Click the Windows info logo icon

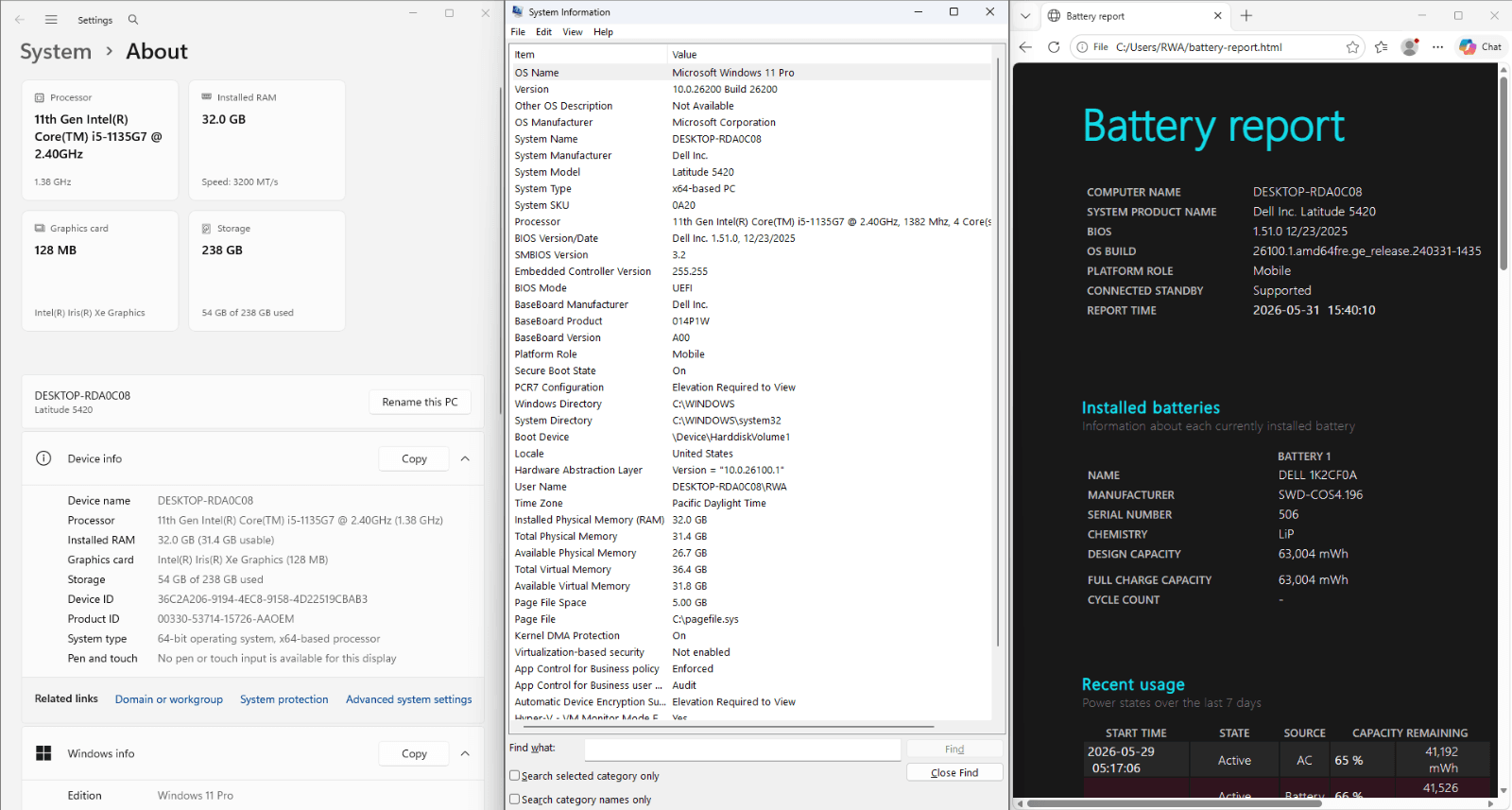click(x=43, y=753)
